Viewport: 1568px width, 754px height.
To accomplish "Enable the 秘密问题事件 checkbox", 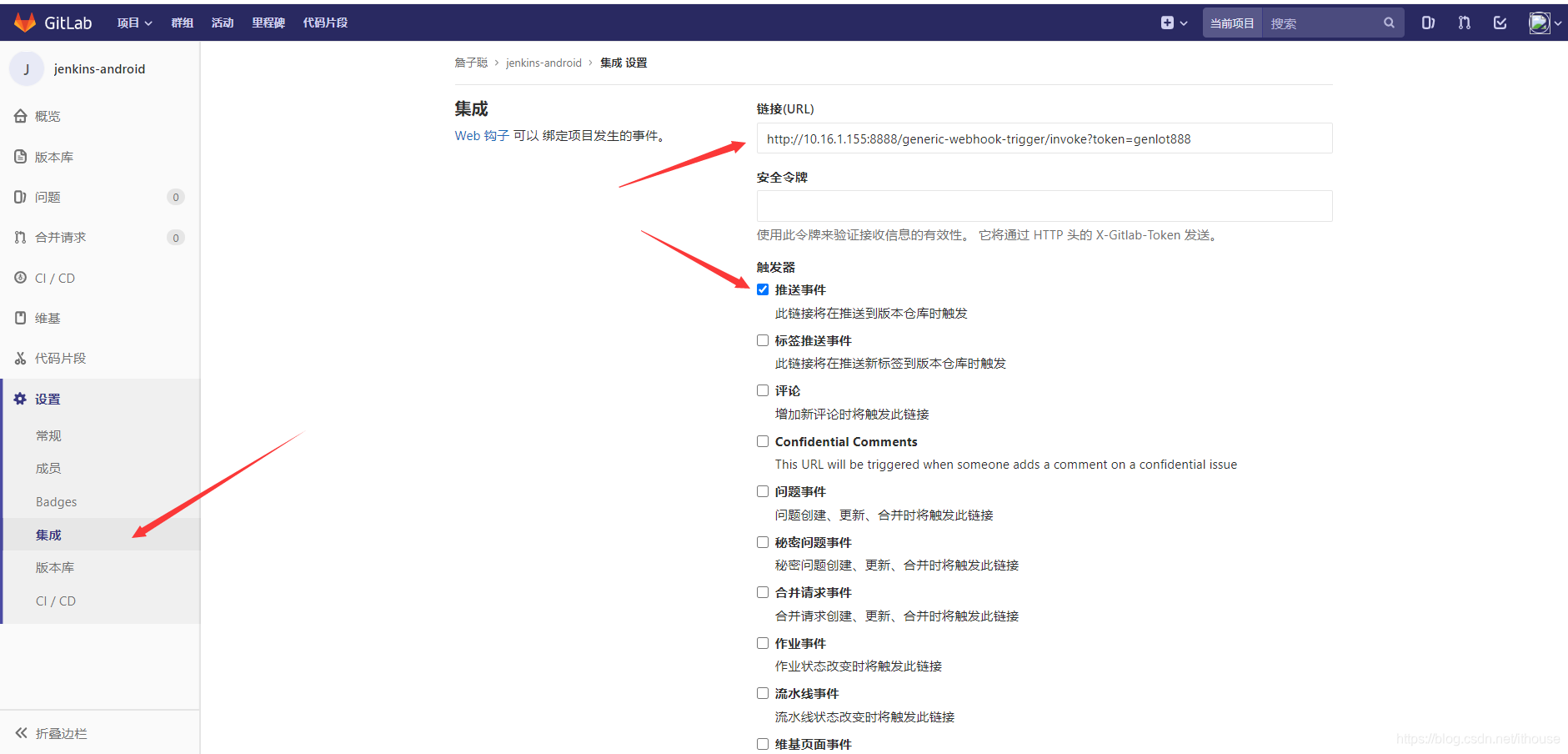I will (x=763, y=542).
